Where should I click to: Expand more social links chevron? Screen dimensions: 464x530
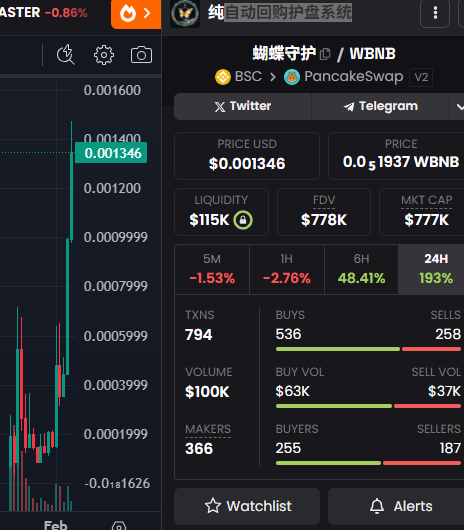pos(459,107)
